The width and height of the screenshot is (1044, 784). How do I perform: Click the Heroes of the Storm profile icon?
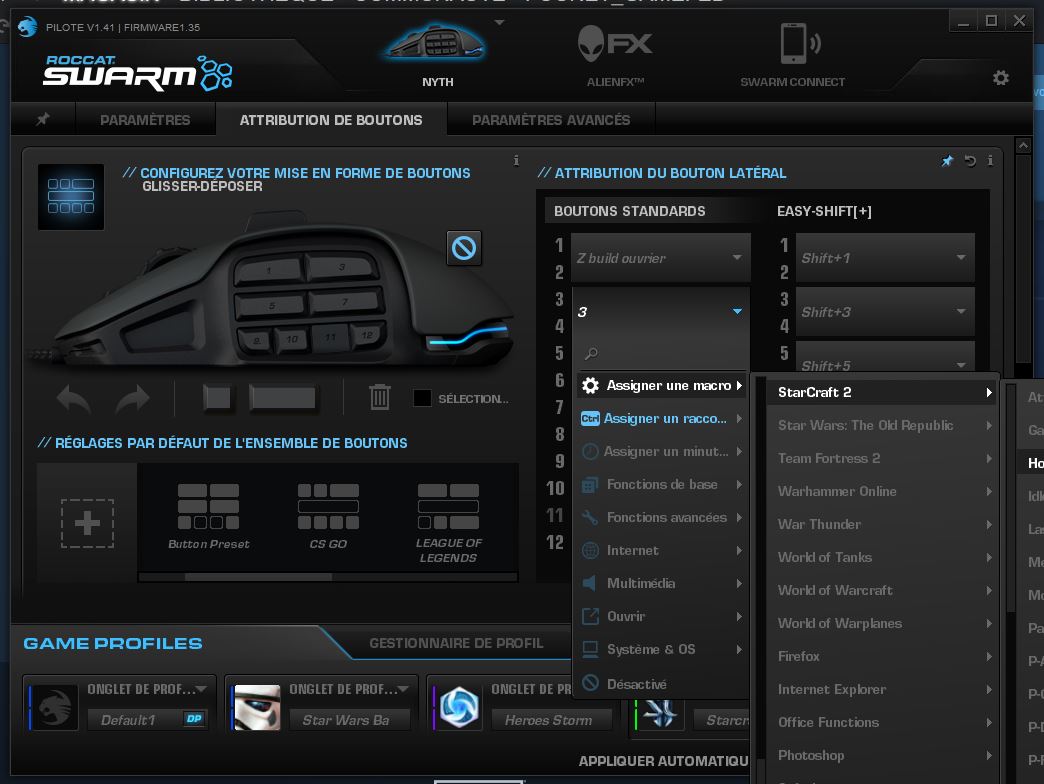coord(459,707)
